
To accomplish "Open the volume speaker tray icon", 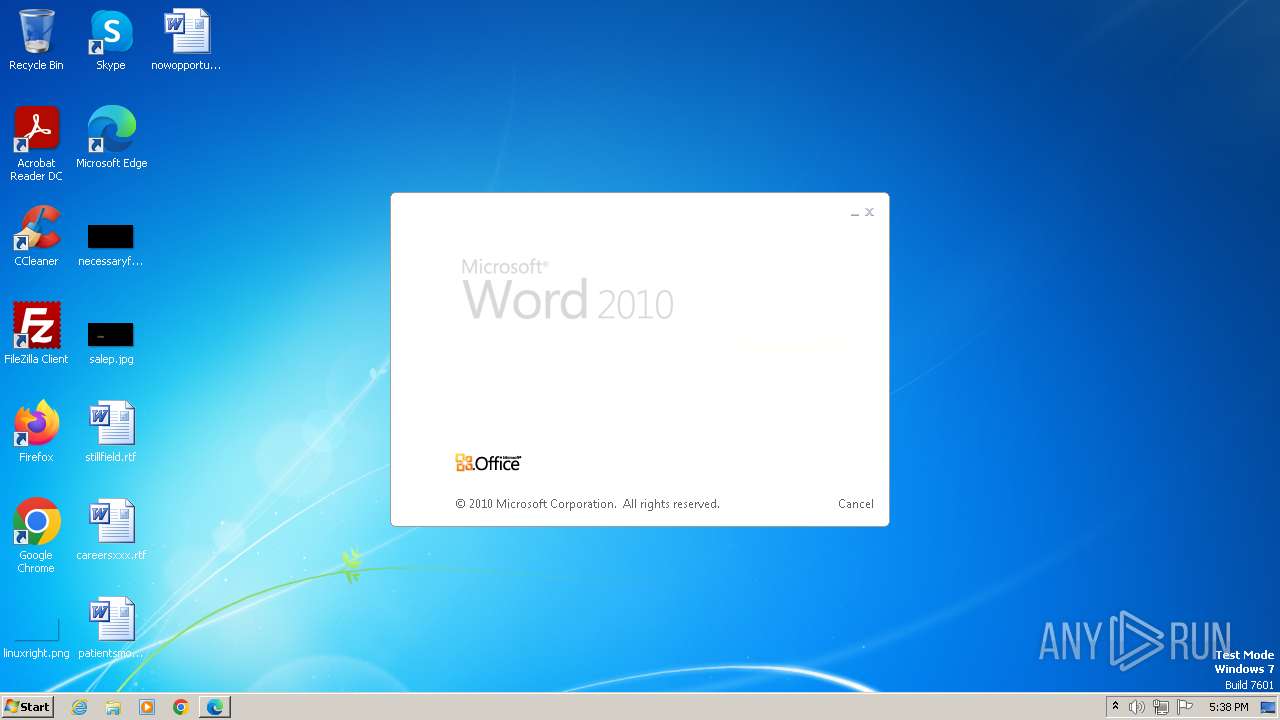I will [x=1137, y=707].
